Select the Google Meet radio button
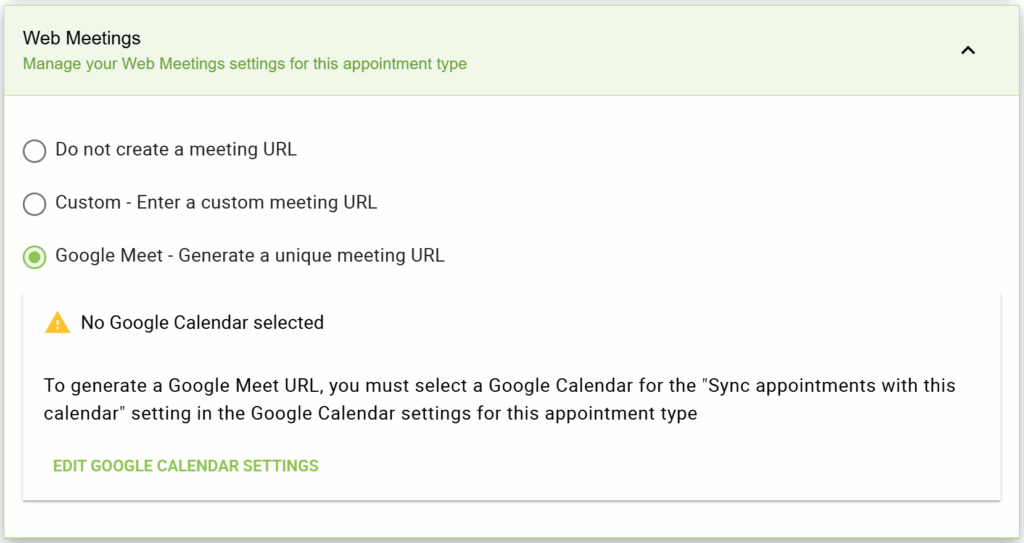 point(35,257)
